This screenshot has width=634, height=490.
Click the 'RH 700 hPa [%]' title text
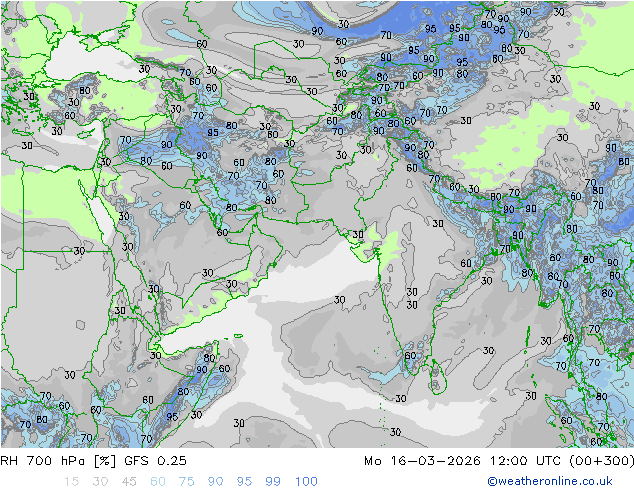(x=58, y=461)
